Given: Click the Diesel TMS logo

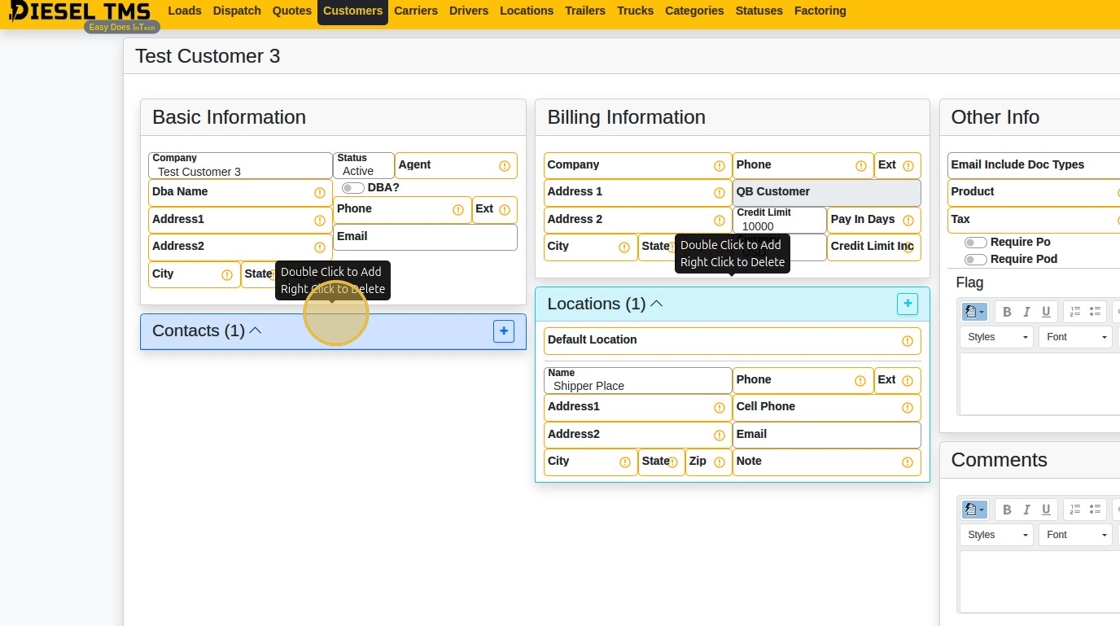Looking at the screenshot, I should point(80,13).
